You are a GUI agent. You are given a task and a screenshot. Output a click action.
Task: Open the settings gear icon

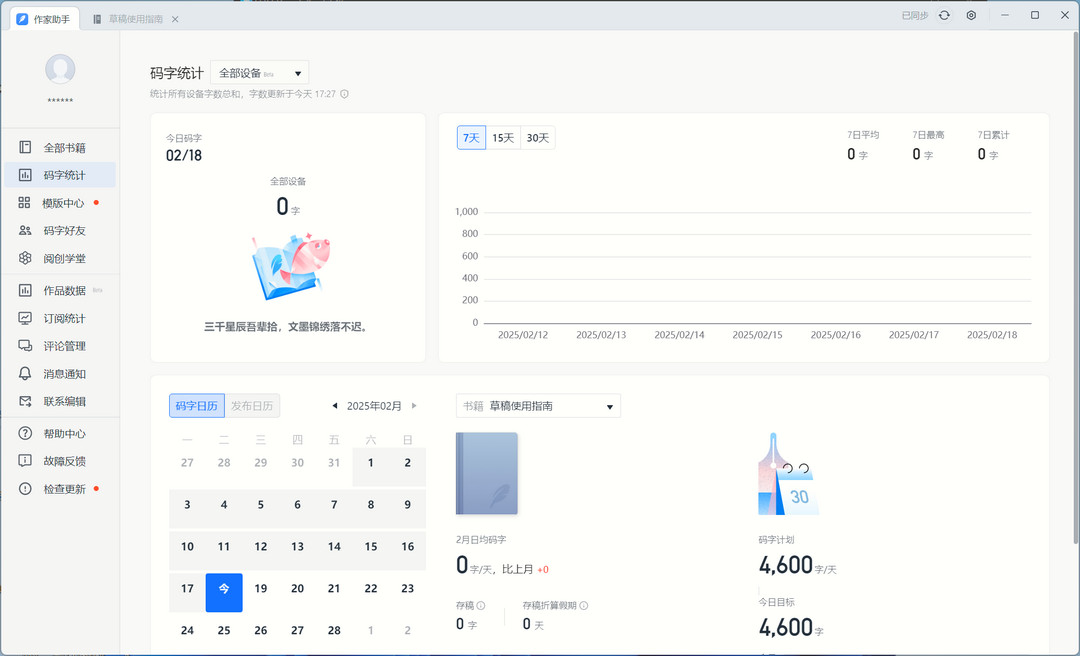(x=970, y=15)
